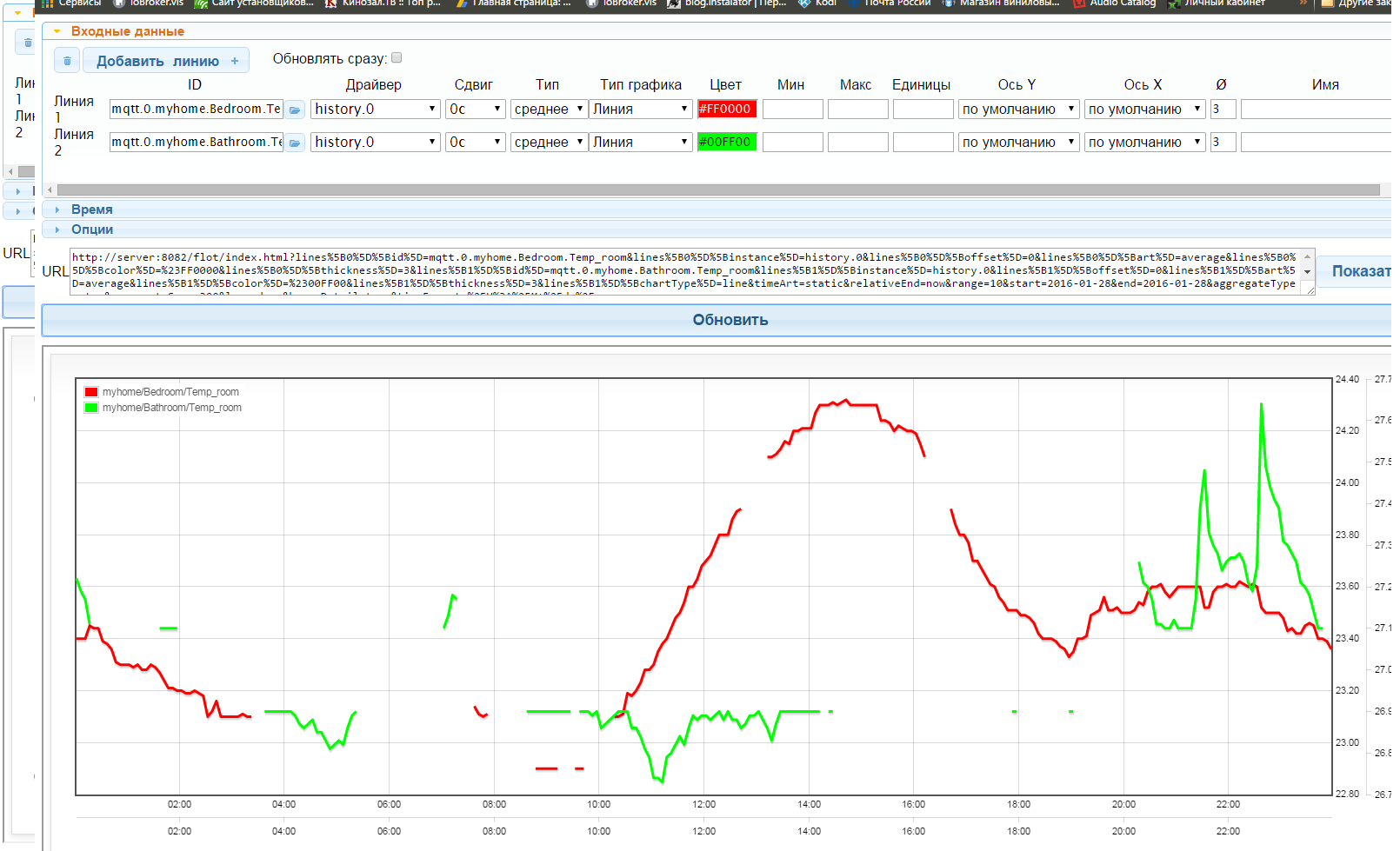Viewport: 1400px width, 851px height.
Task: Click the Макс field for Линия 1
Action: 858,110
